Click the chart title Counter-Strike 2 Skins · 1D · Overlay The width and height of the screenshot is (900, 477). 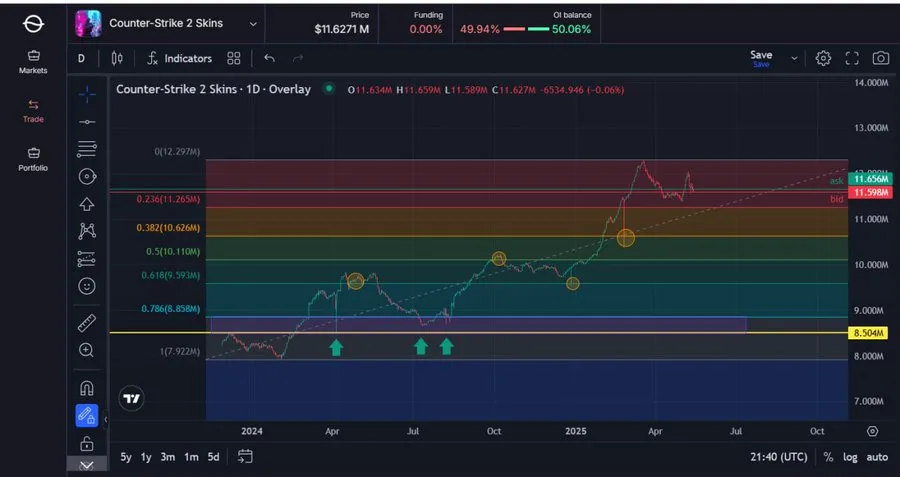(x=214, y=89)
